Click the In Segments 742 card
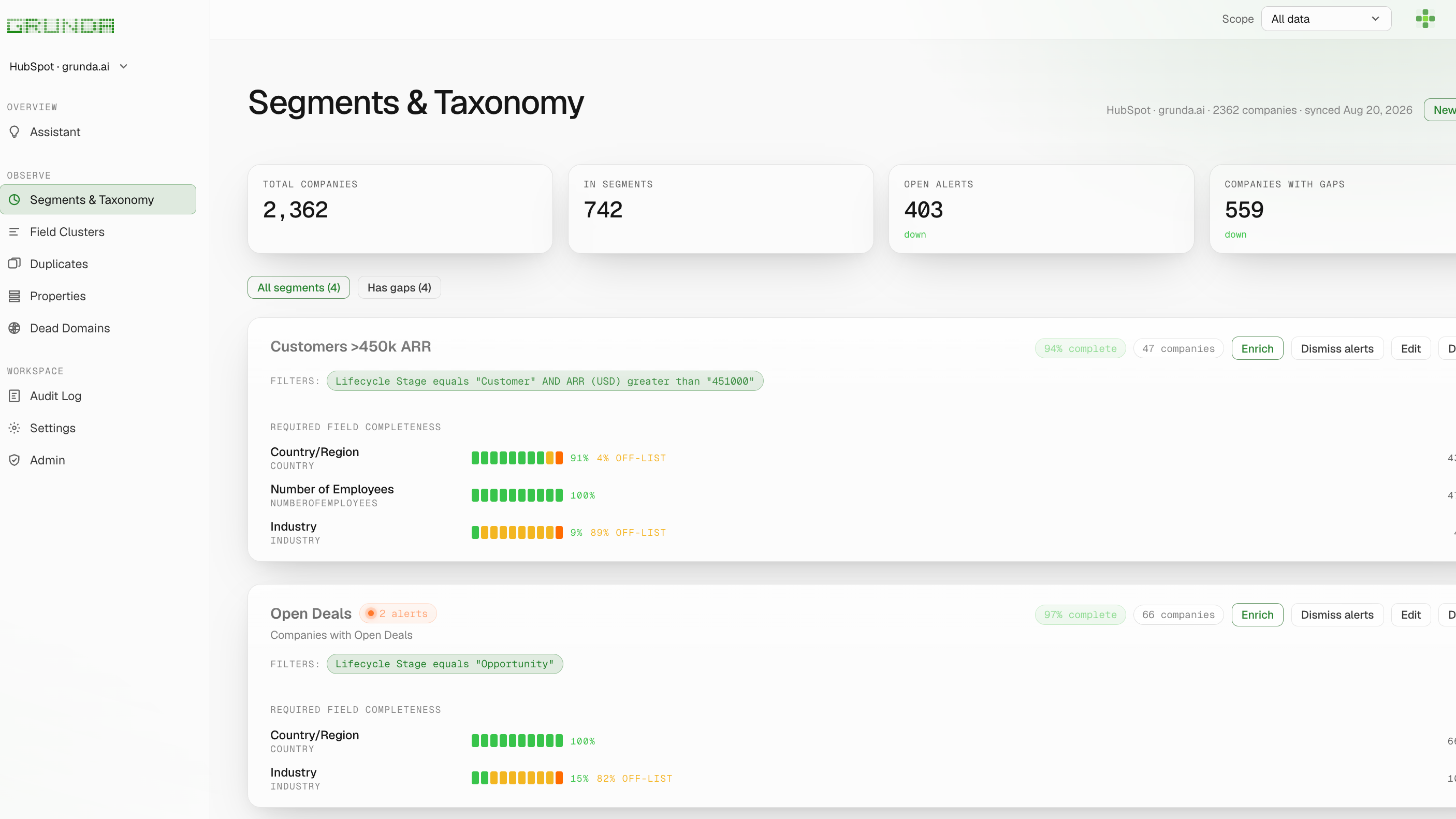 721,209
